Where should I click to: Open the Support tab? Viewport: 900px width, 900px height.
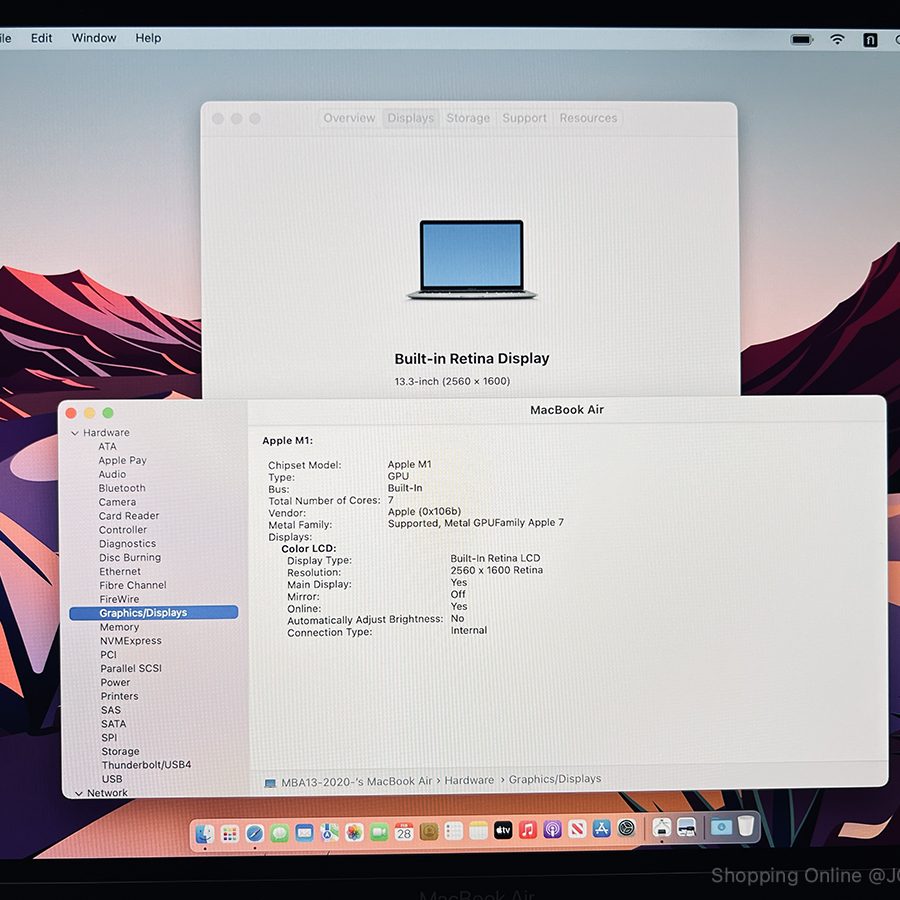pos(524,118)
